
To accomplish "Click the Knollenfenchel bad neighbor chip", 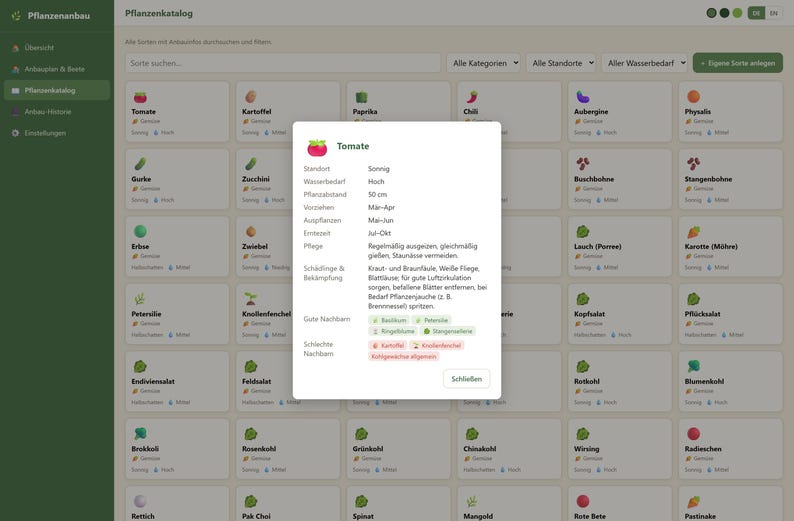I will pyautogui.click(x=436, y=345).
